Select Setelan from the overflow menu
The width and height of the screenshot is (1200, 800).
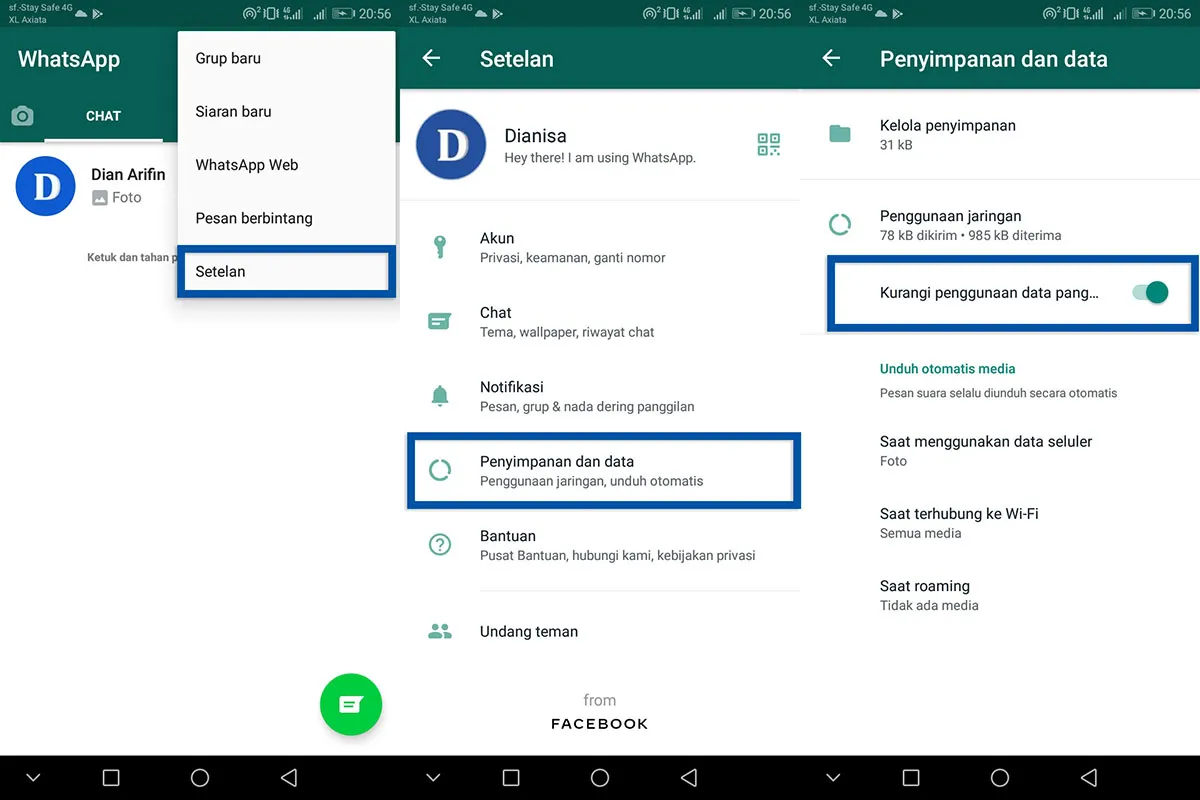(x=285, y=271)
